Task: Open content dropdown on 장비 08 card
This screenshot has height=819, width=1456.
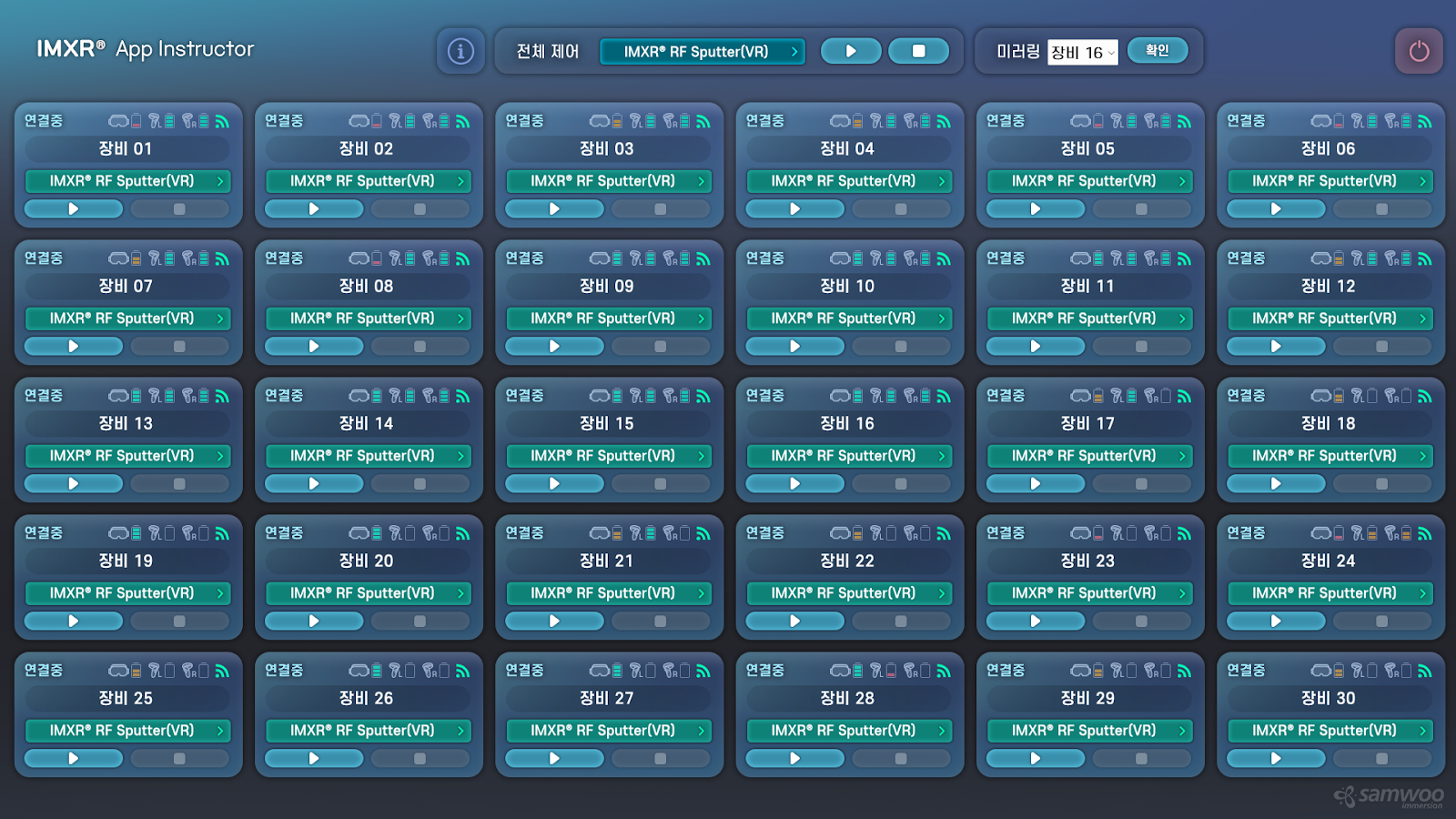Action: click(368, 318)
